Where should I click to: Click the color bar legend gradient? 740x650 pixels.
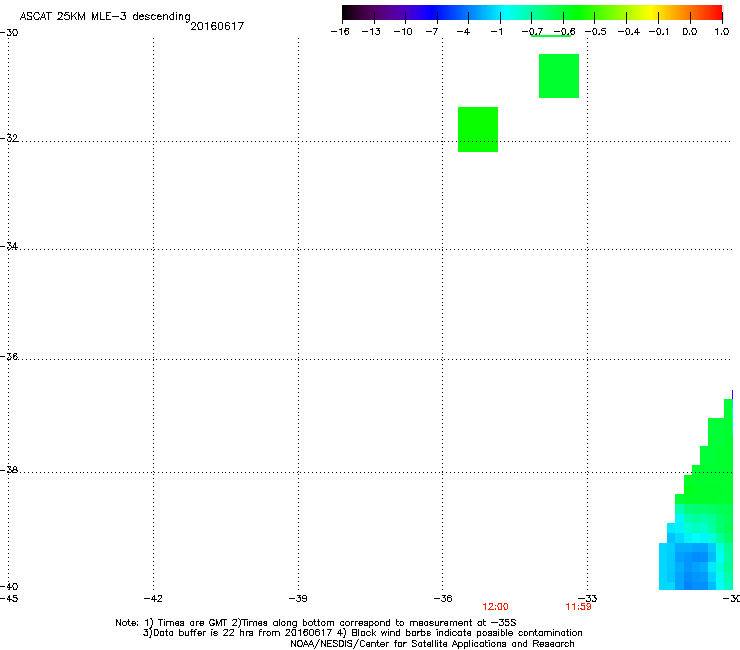[x=532, y=13]
